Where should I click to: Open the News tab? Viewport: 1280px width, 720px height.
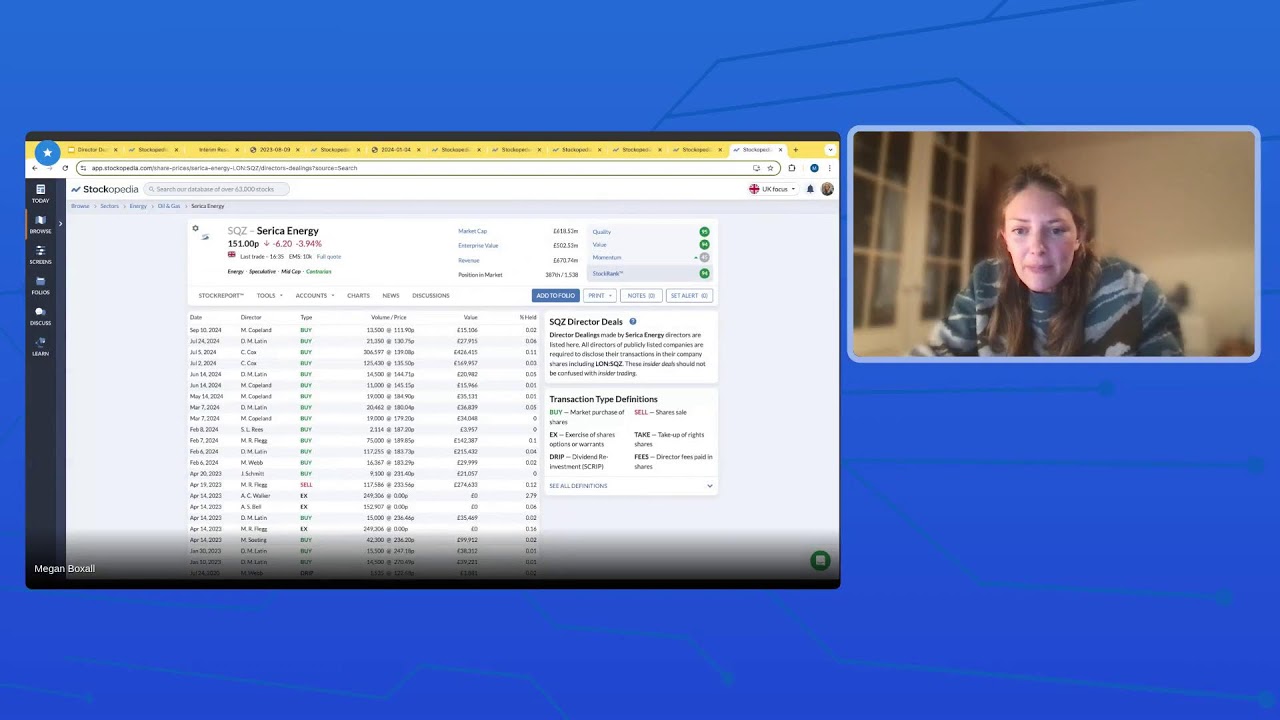[x=391, y=296]
